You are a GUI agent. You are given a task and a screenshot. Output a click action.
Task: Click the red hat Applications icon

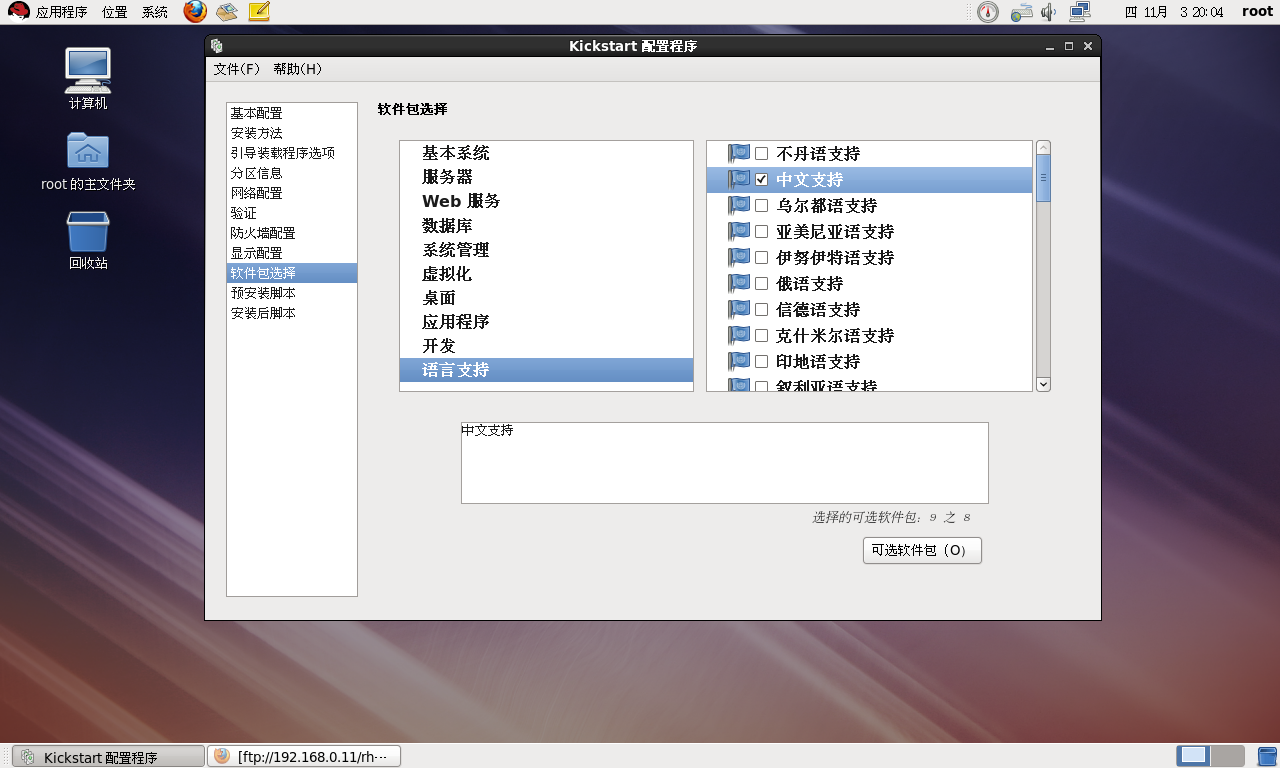(19, 12)
